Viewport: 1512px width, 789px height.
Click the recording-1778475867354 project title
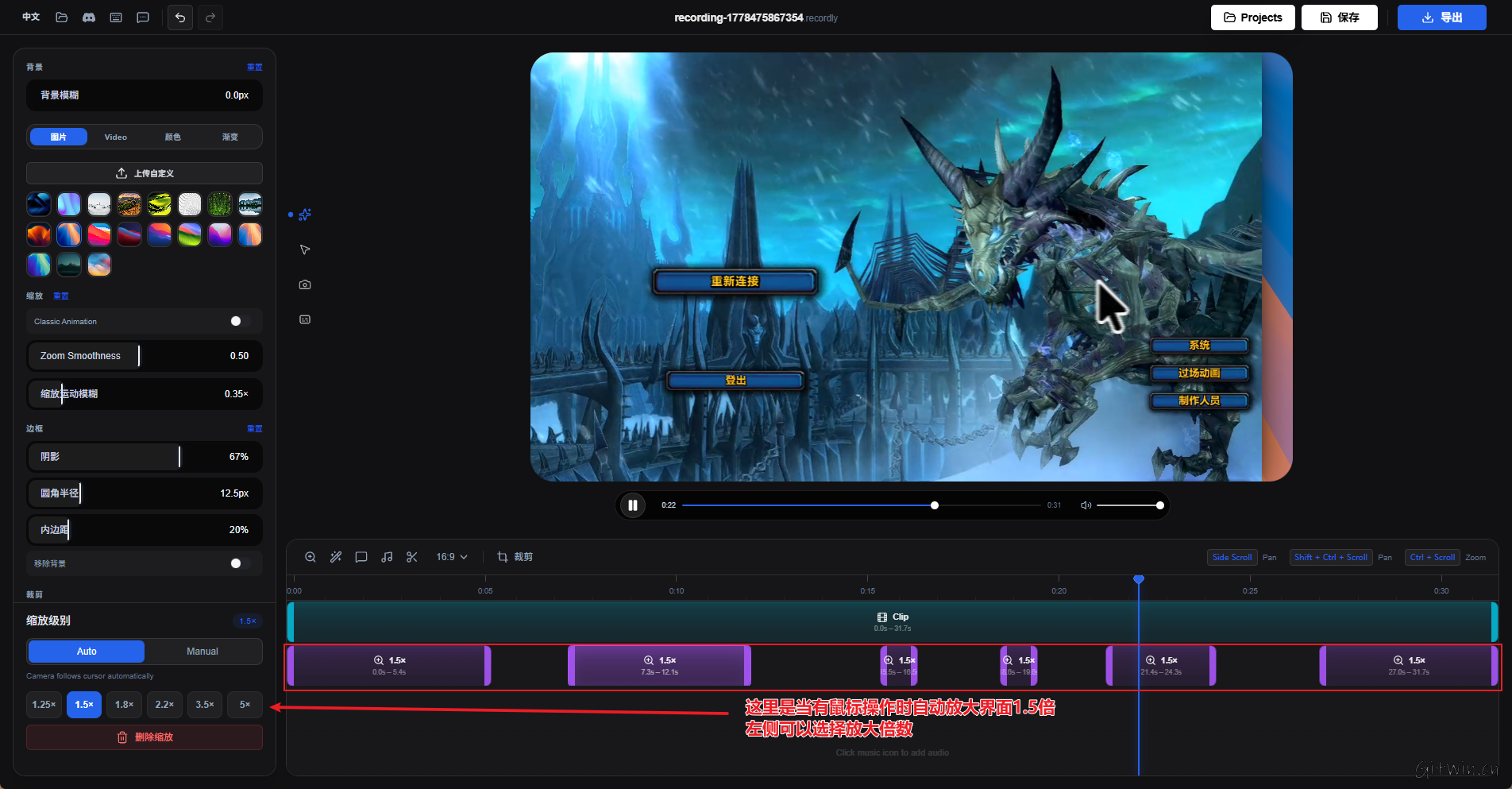point(739,17)
